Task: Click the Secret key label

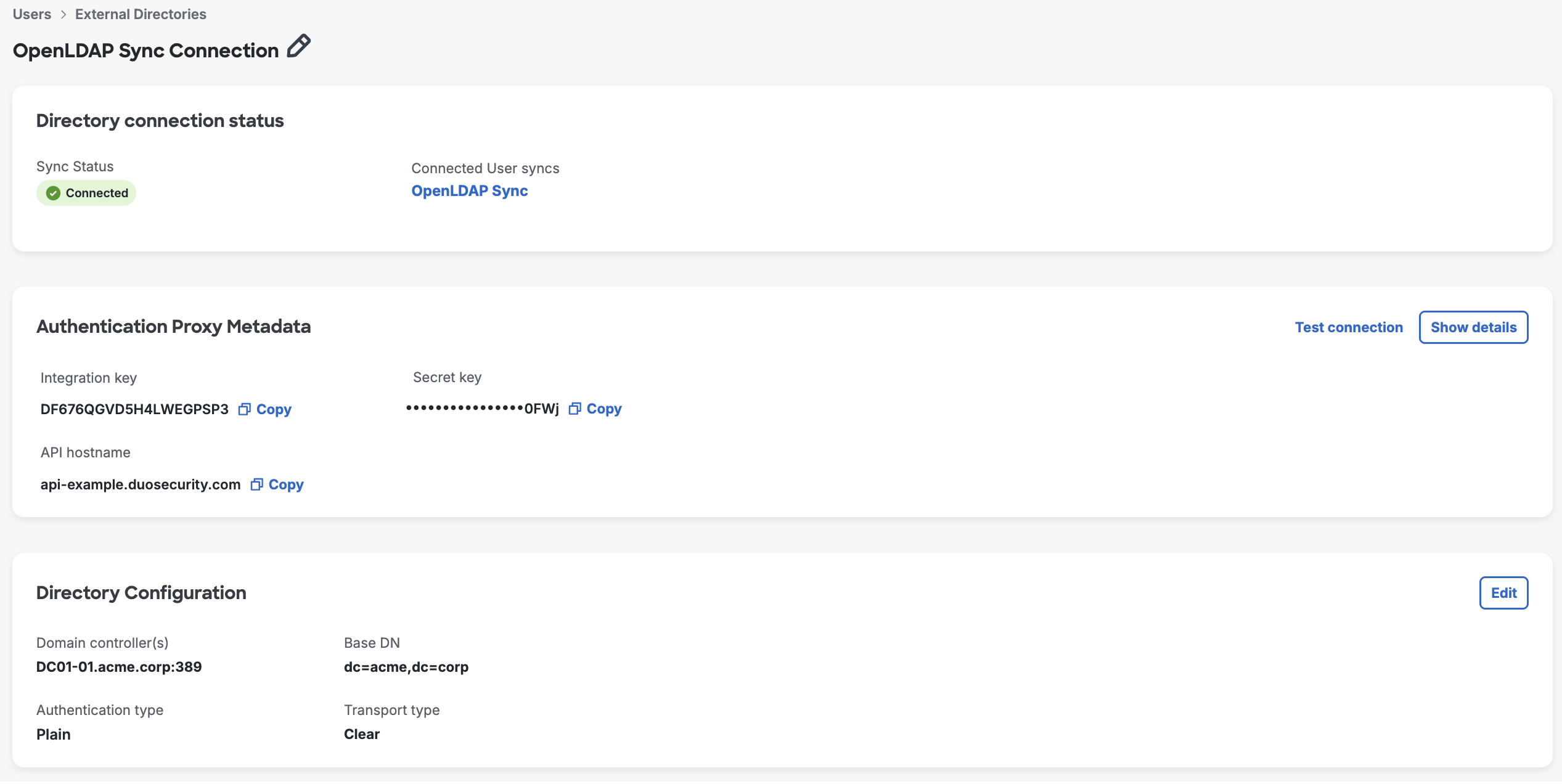Action: click(x=448, y=377)
